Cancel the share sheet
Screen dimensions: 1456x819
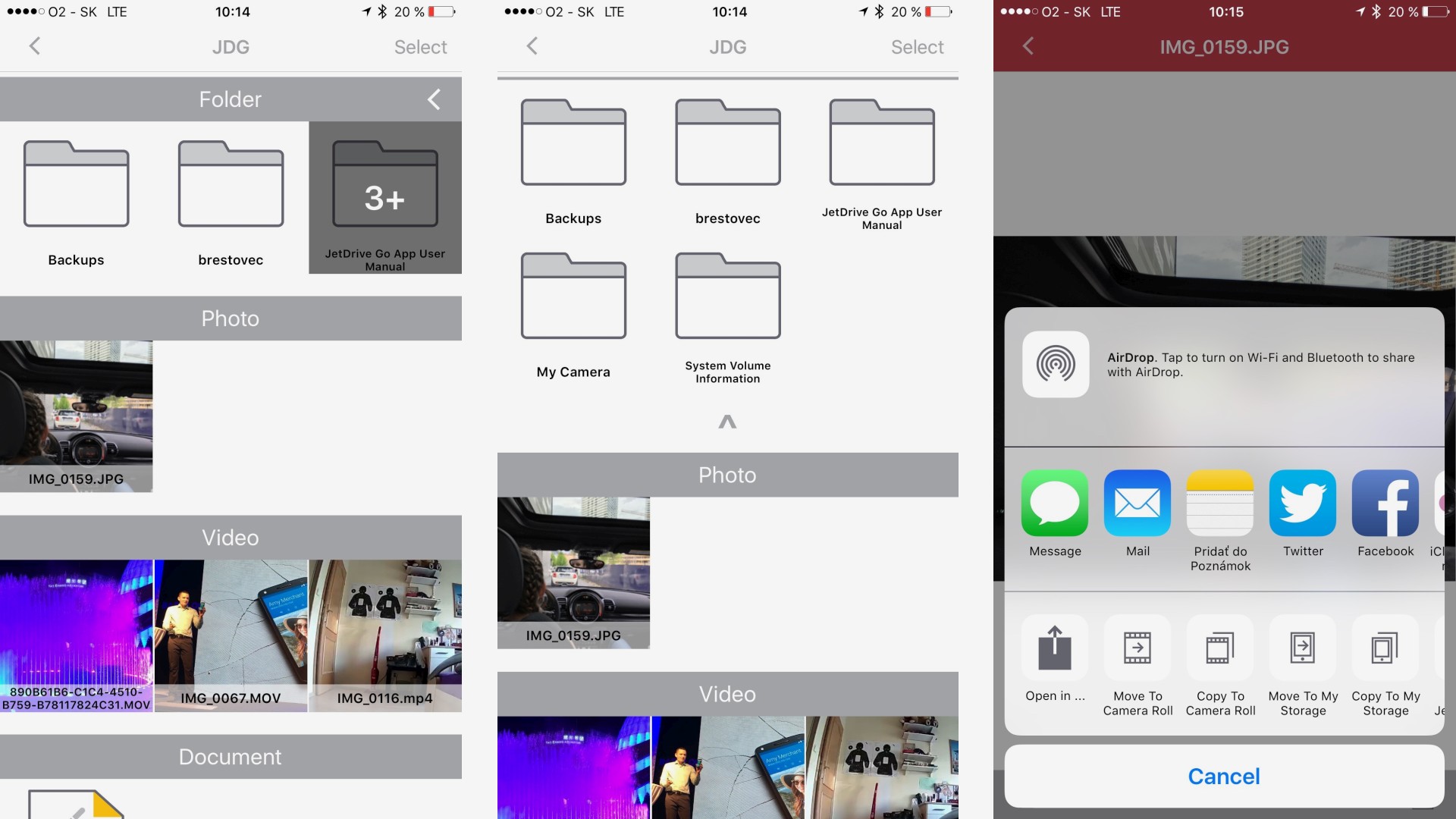point(1223,776)
